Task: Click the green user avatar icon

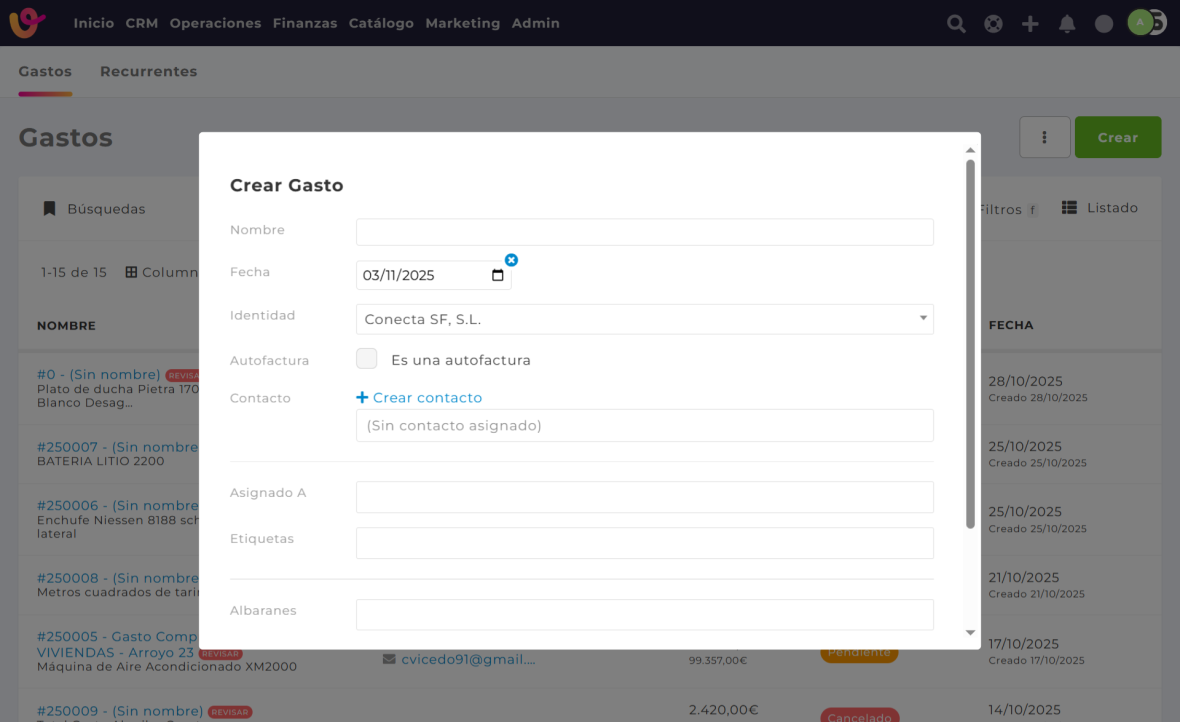Action: (x=1140, y=22)
